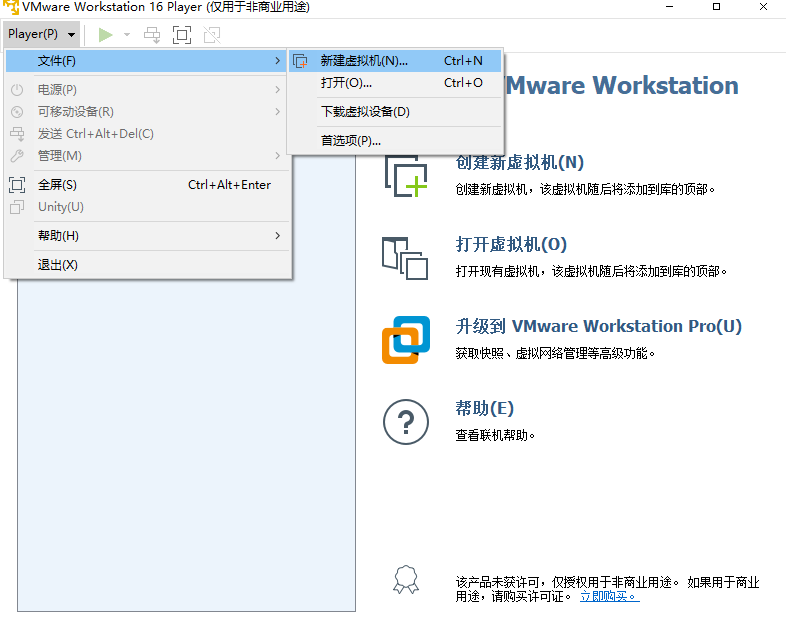Viewport: 786px width, 627px height.
Task: Click the blue-orange Workstation Pro upgrade icon
Action: tap(405, 340)
